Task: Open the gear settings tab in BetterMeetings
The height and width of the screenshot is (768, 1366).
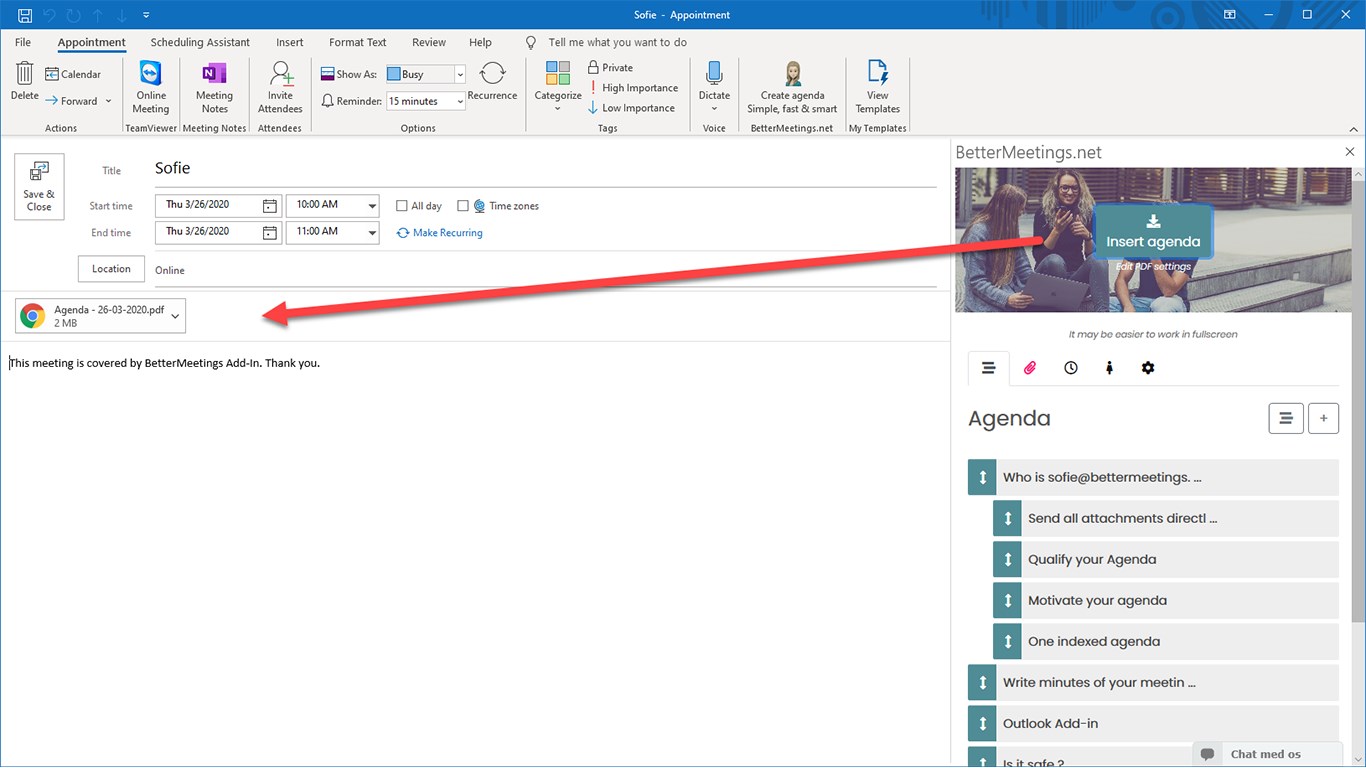Action: click(1148, 368)
